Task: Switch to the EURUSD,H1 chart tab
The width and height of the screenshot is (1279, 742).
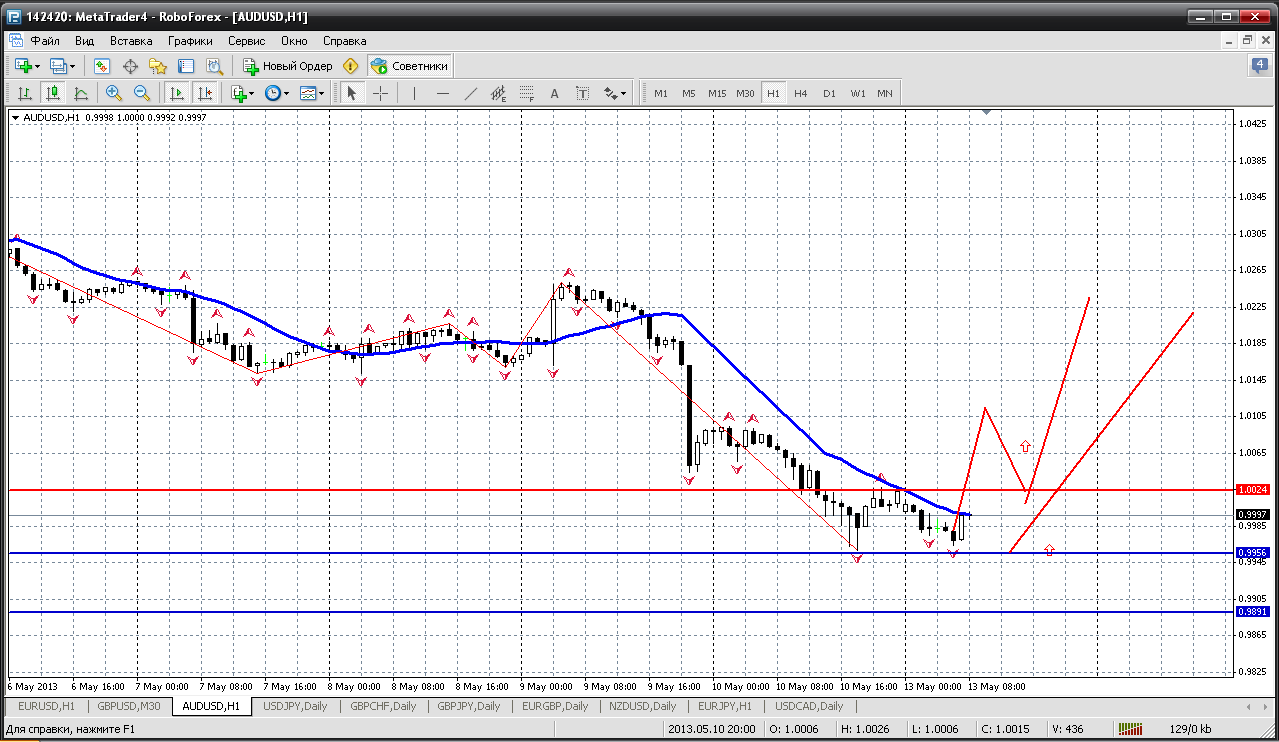Action: coord(45,706)
